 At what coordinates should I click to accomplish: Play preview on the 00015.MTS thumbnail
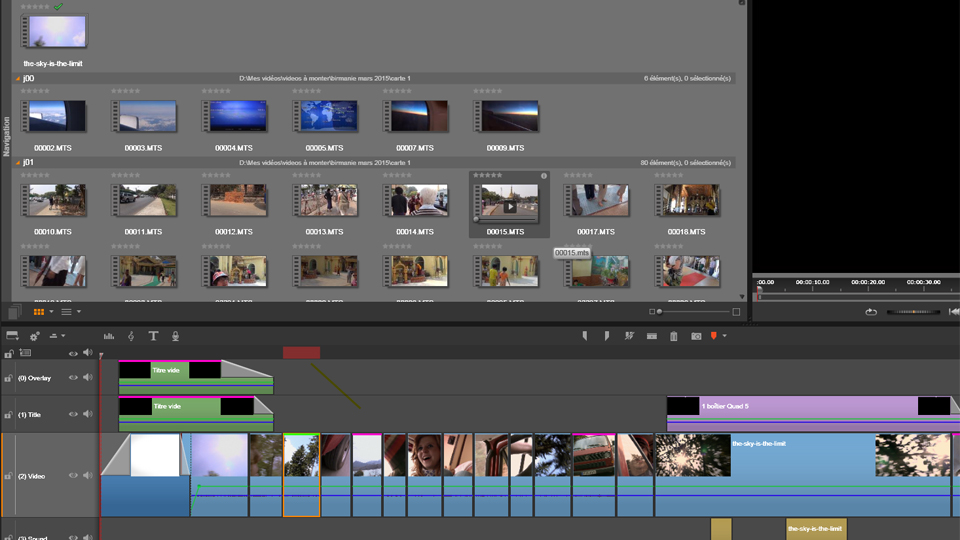click(509, 207)
